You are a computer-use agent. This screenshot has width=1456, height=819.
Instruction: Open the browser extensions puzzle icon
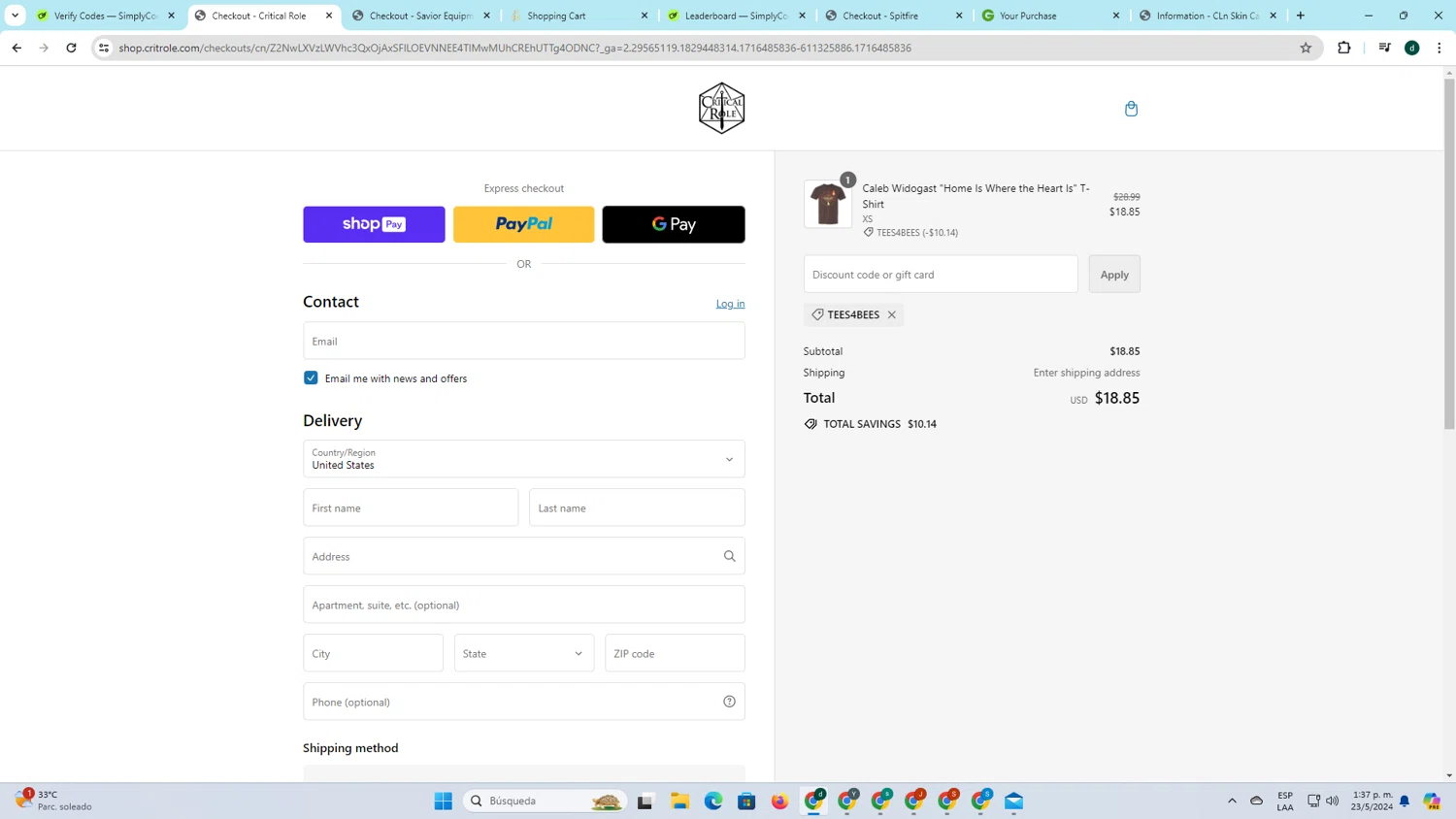click(1344, 48)
